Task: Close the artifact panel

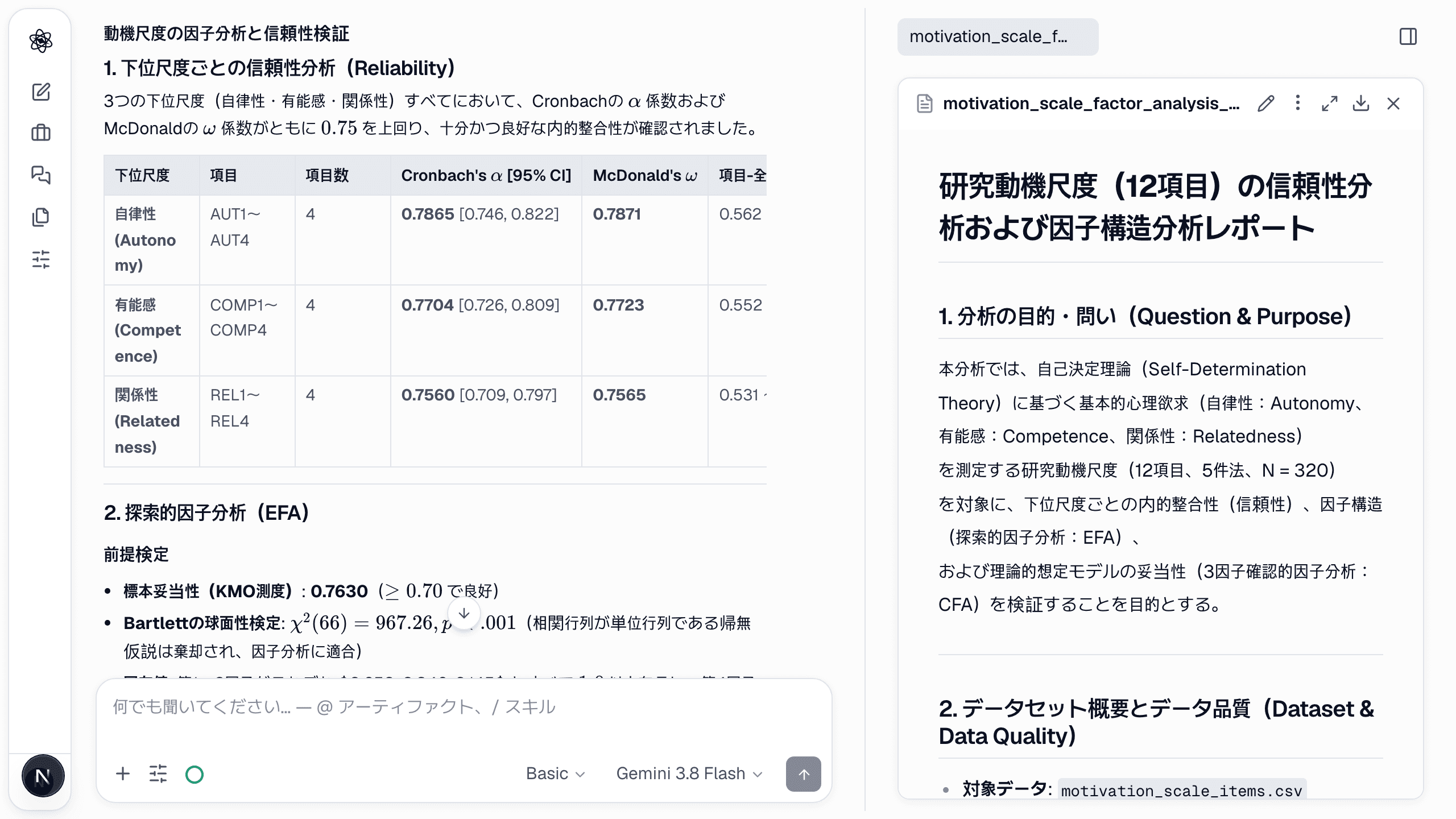Action: click(x=1393, y=104)
